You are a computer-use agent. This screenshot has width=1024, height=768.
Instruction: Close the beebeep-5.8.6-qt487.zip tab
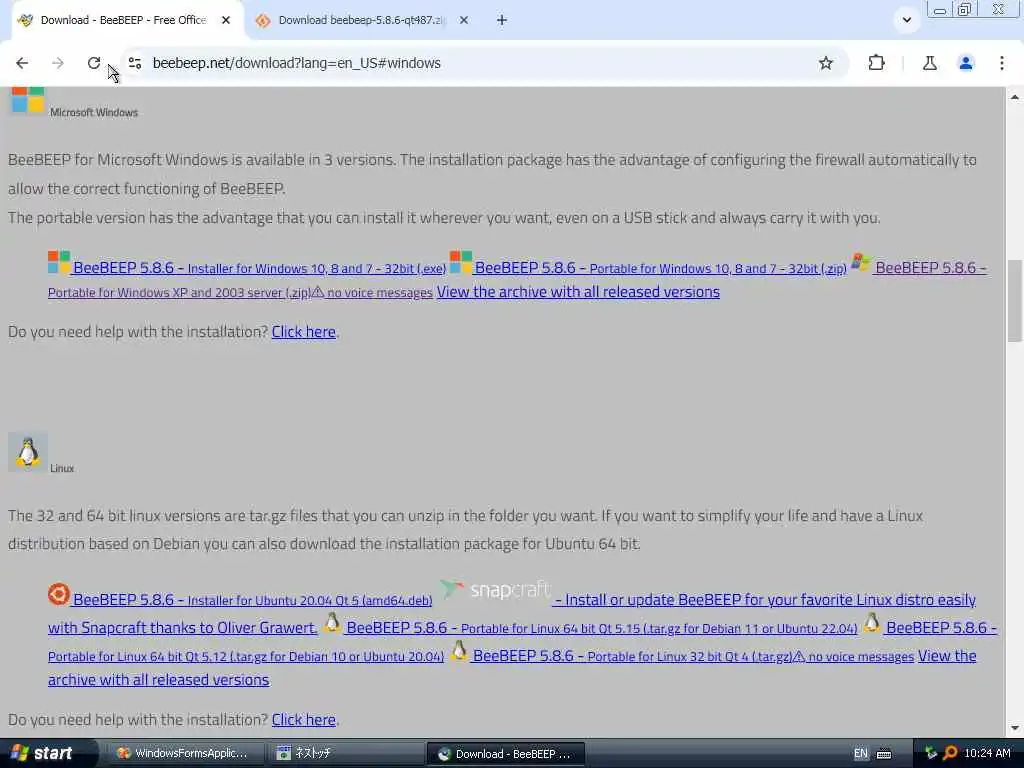pos(464,20)
